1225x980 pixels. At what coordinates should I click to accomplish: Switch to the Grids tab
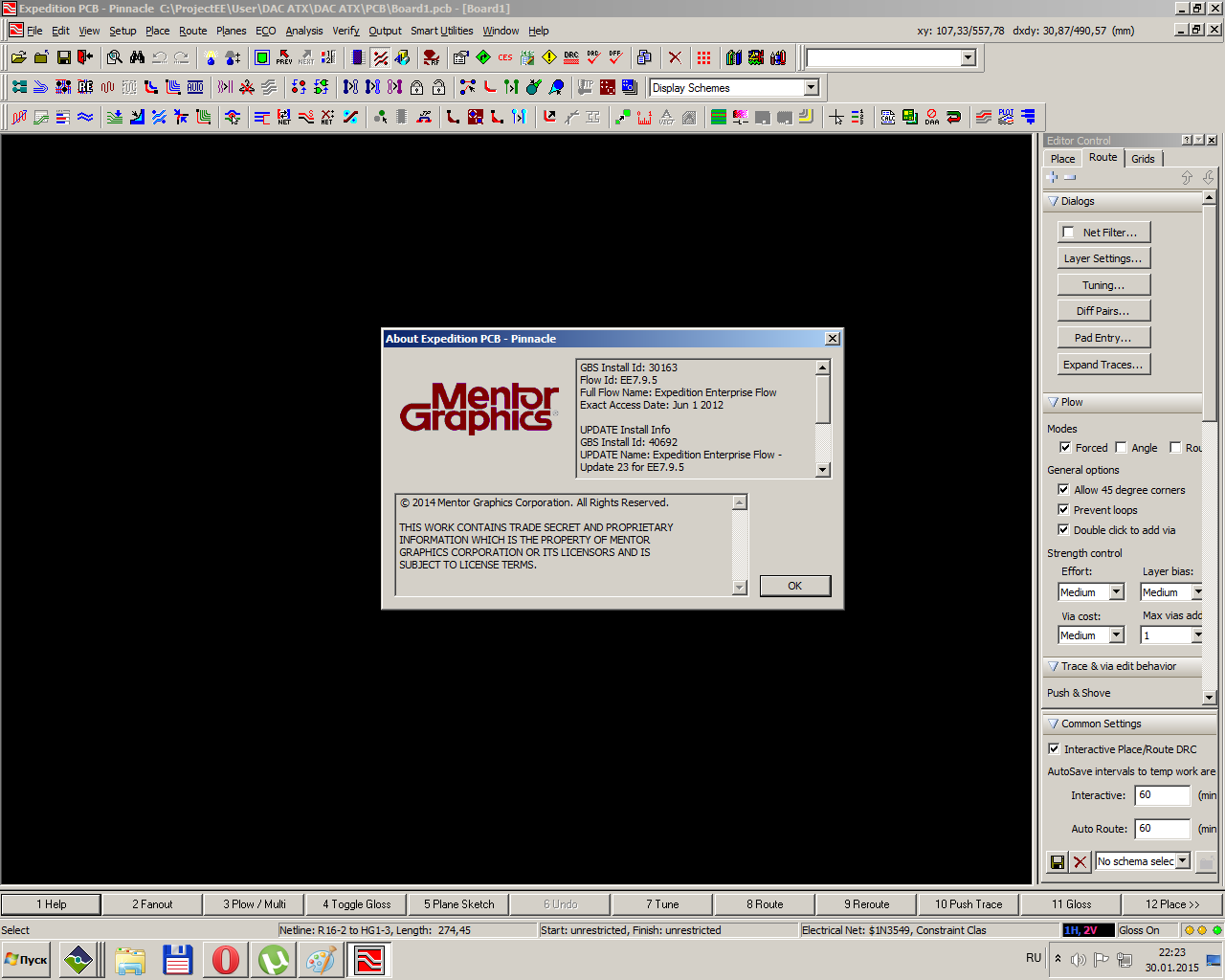[1143, 159]
